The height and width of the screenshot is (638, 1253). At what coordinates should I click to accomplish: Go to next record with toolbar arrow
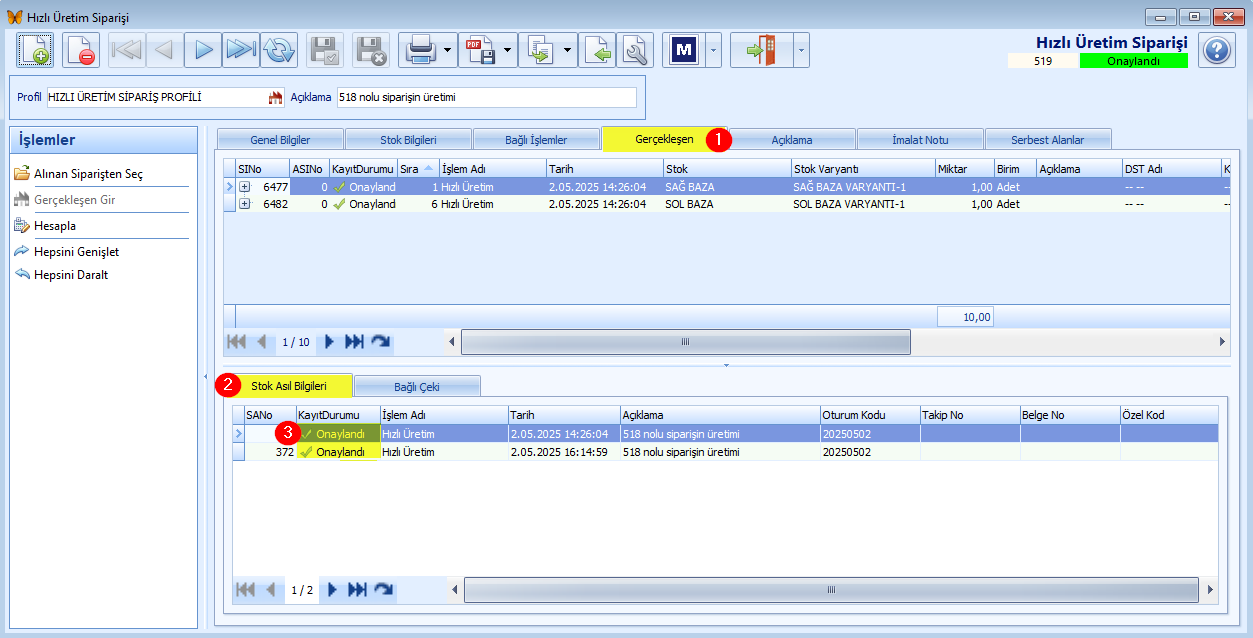pos(203,49)
